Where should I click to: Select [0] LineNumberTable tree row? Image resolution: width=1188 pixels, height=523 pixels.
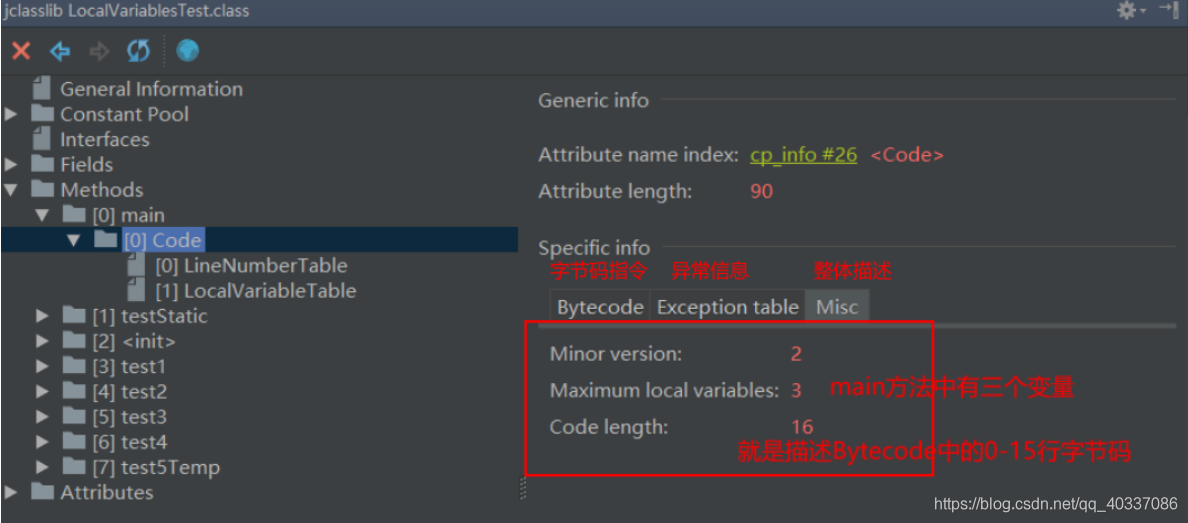pos(251,265)
